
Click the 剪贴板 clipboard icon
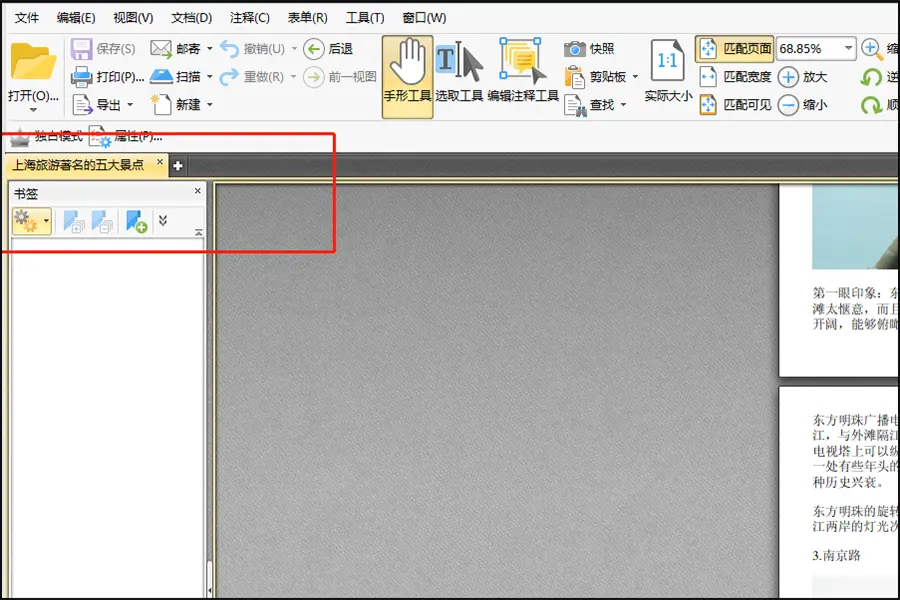(575, 76)
